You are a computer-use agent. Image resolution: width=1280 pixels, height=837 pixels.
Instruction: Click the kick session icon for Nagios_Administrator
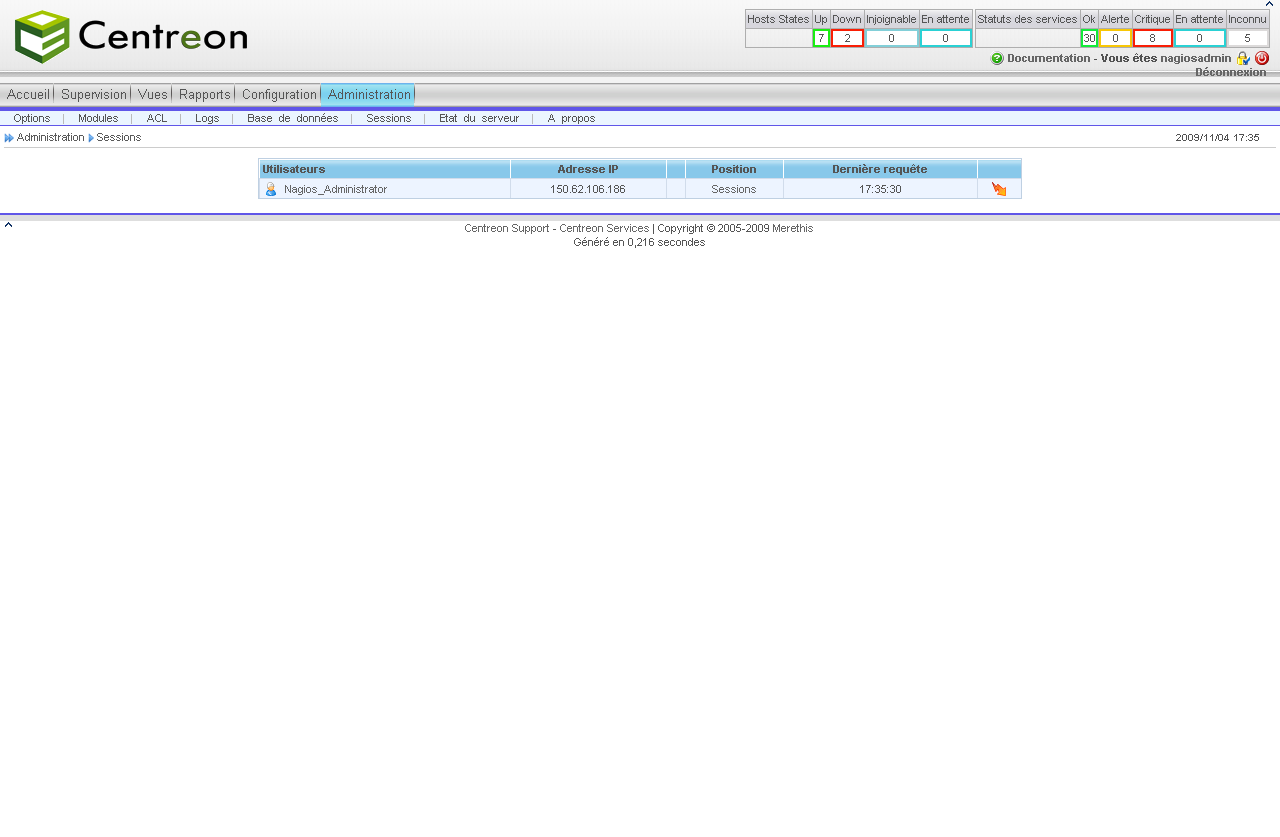pyautogui.click(x=999, y=189)
